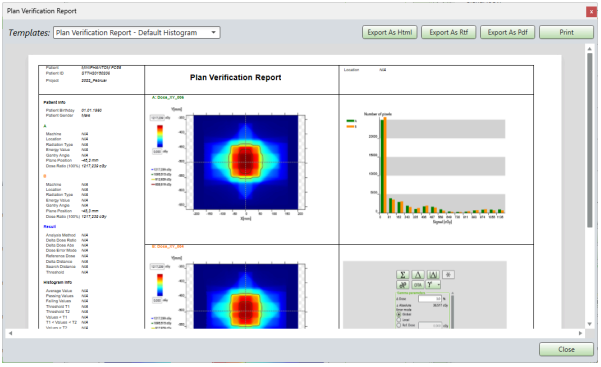Click the 'Patient Gender' label
The height and width of the screenshot is (367, 601).
[x=59, y=115]
